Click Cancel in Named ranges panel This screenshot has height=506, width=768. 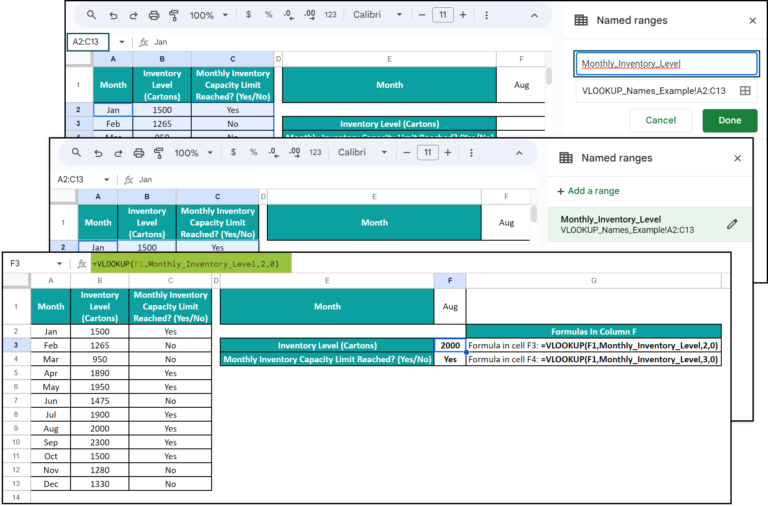pyautogui.click(x=660, y=120)
